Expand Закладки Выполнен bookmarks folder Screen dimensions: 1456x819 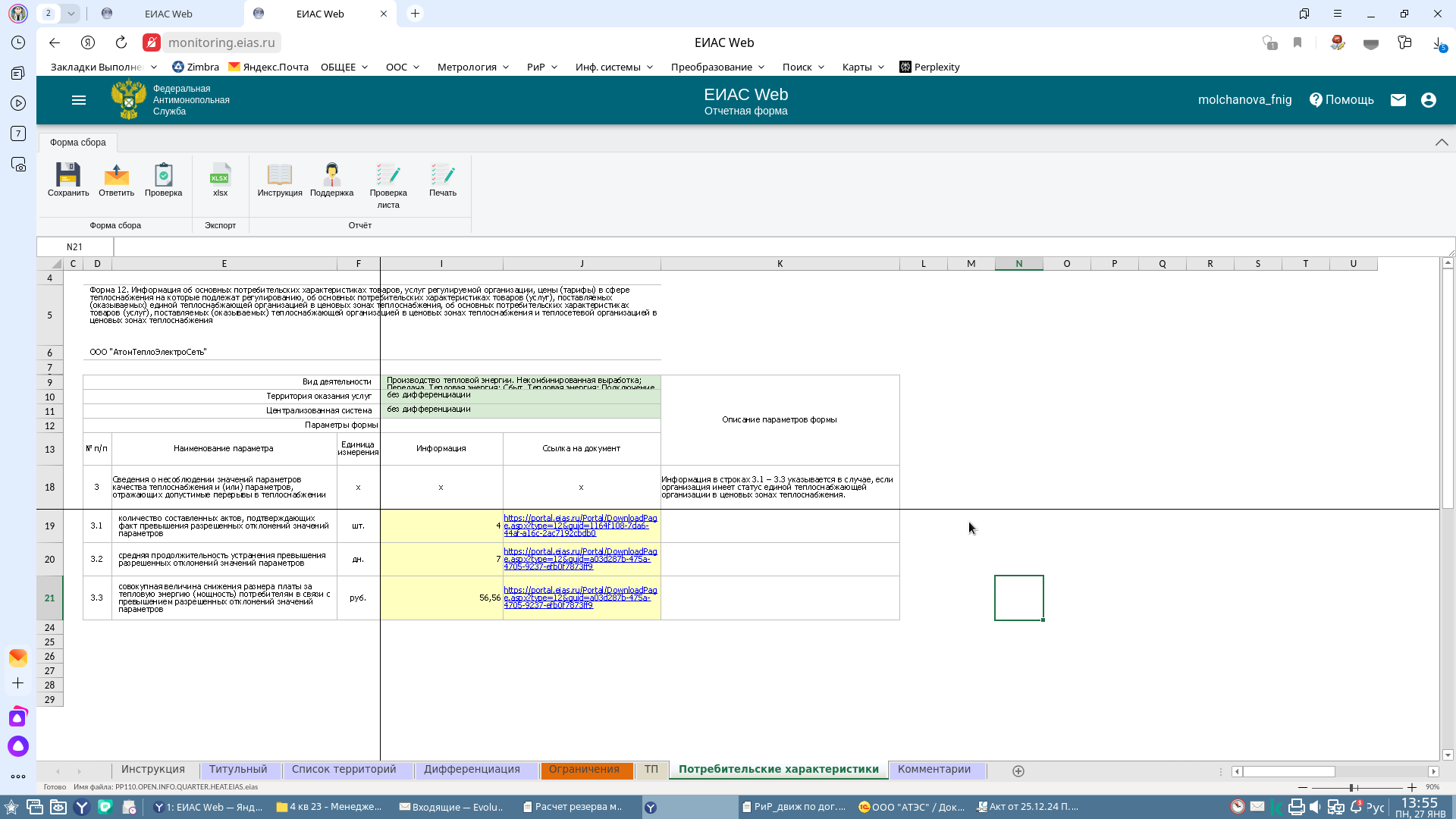[x=104, y=67]
